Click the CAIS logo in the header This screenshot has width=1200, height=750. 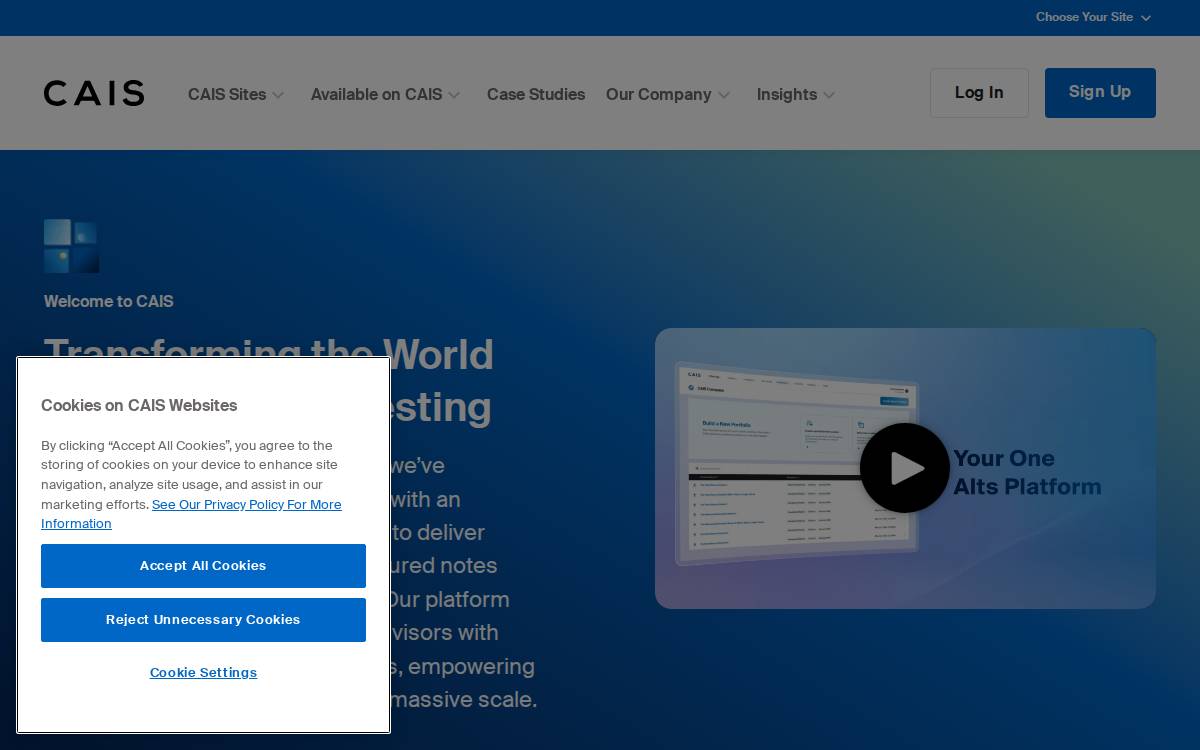(94, 93)
